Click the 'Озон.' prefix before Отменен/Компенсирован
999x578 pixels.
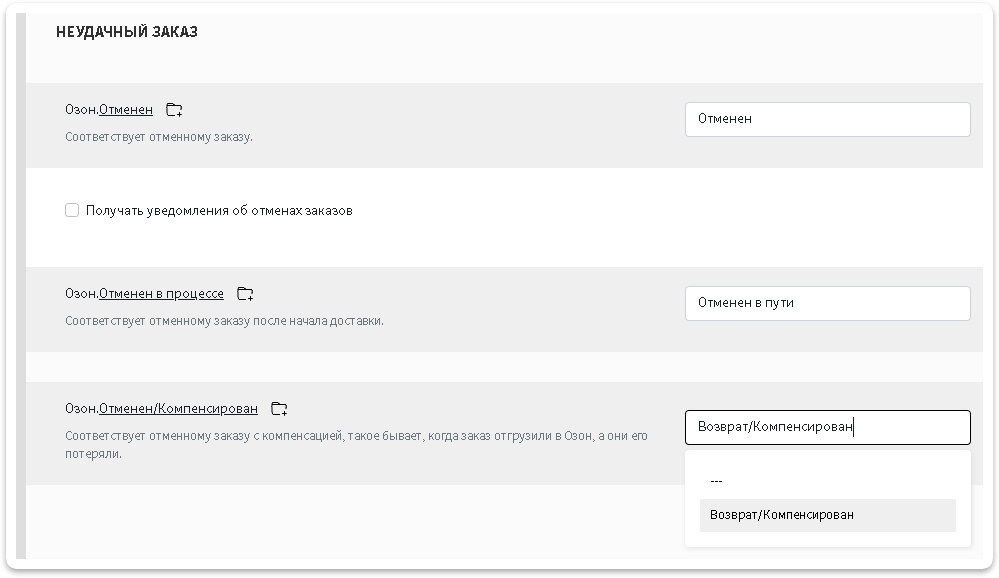(x=82, y=408)
